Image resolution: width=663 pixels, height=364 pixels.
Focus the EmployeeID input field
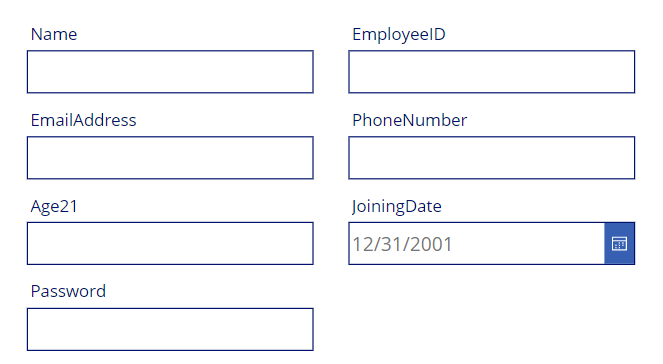pos(491,71)
